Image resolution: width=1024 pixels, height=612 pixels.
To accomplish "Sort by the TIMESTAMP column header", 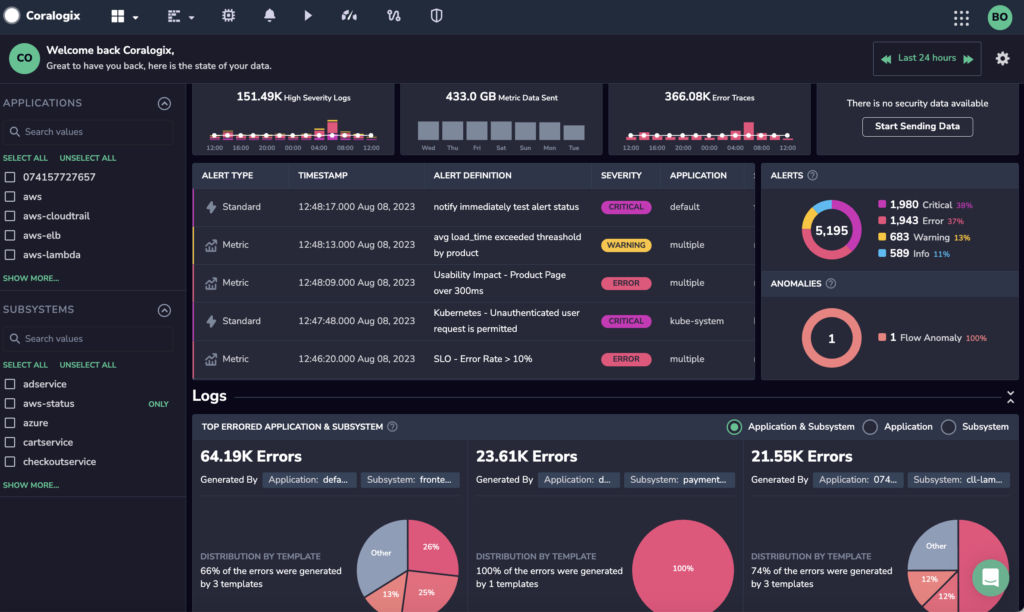I will point(323,176).
